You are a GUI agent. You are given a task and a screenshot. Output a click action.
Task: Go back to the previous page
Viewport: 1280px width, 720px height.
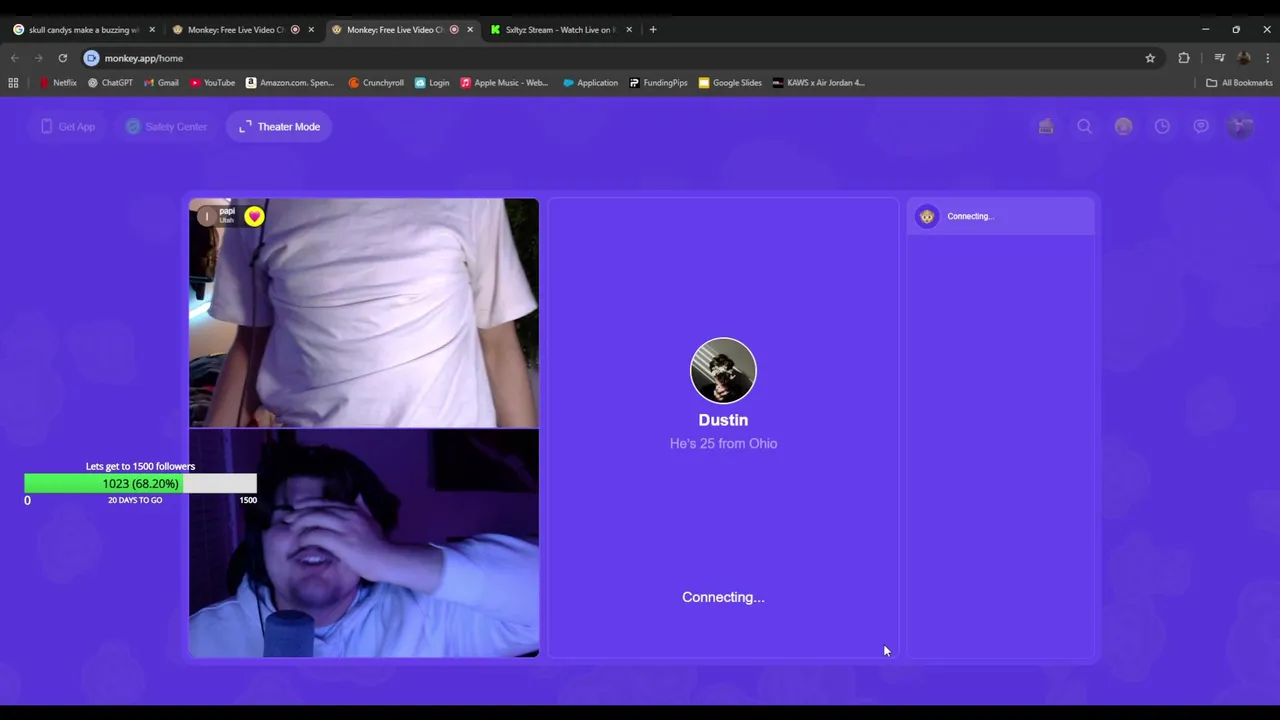(x=15, y=58)
